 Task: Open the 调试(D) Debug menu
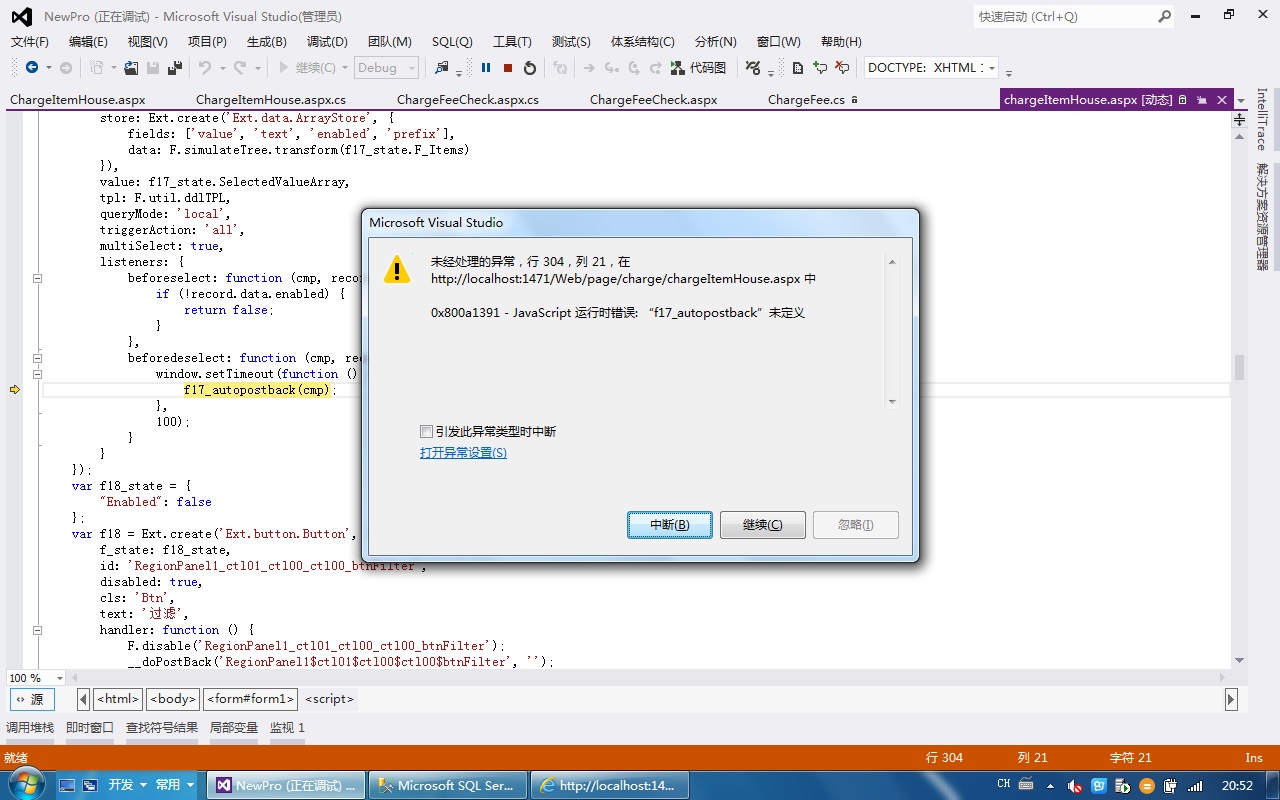(x=327, y=42)
